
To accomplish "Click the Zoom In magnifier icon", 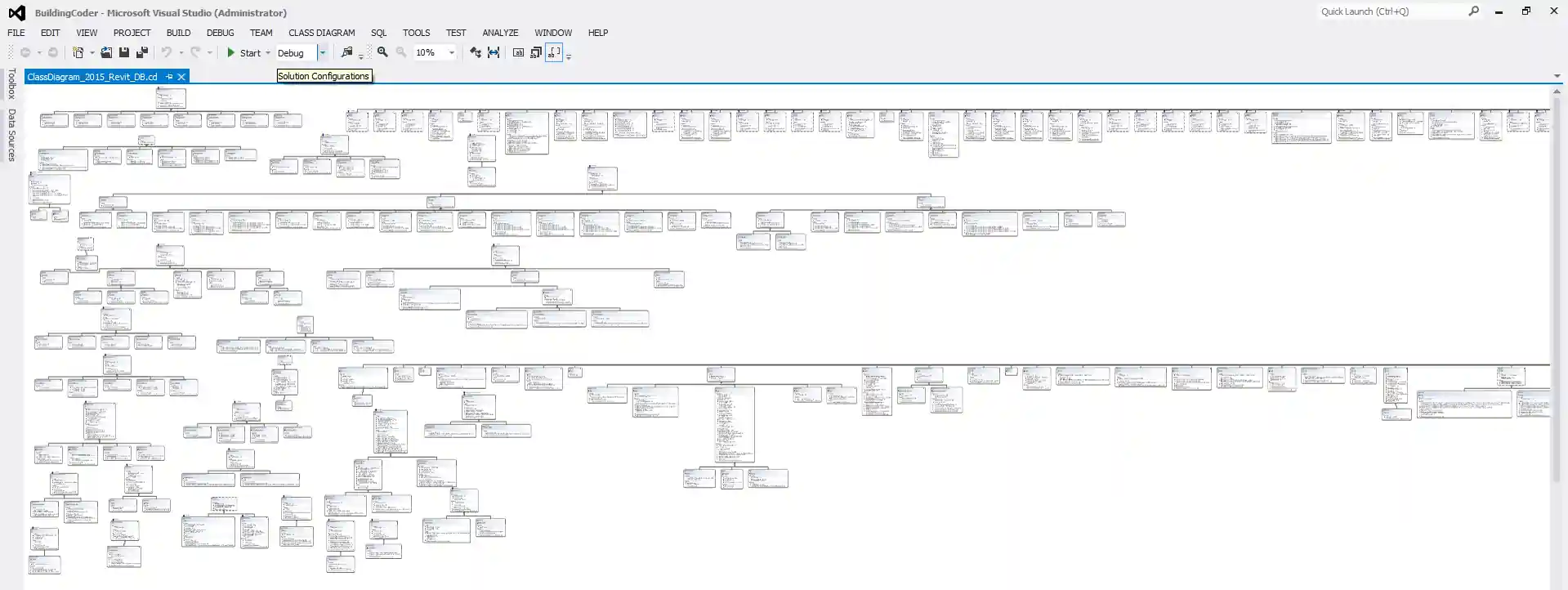I will (382, 52).
